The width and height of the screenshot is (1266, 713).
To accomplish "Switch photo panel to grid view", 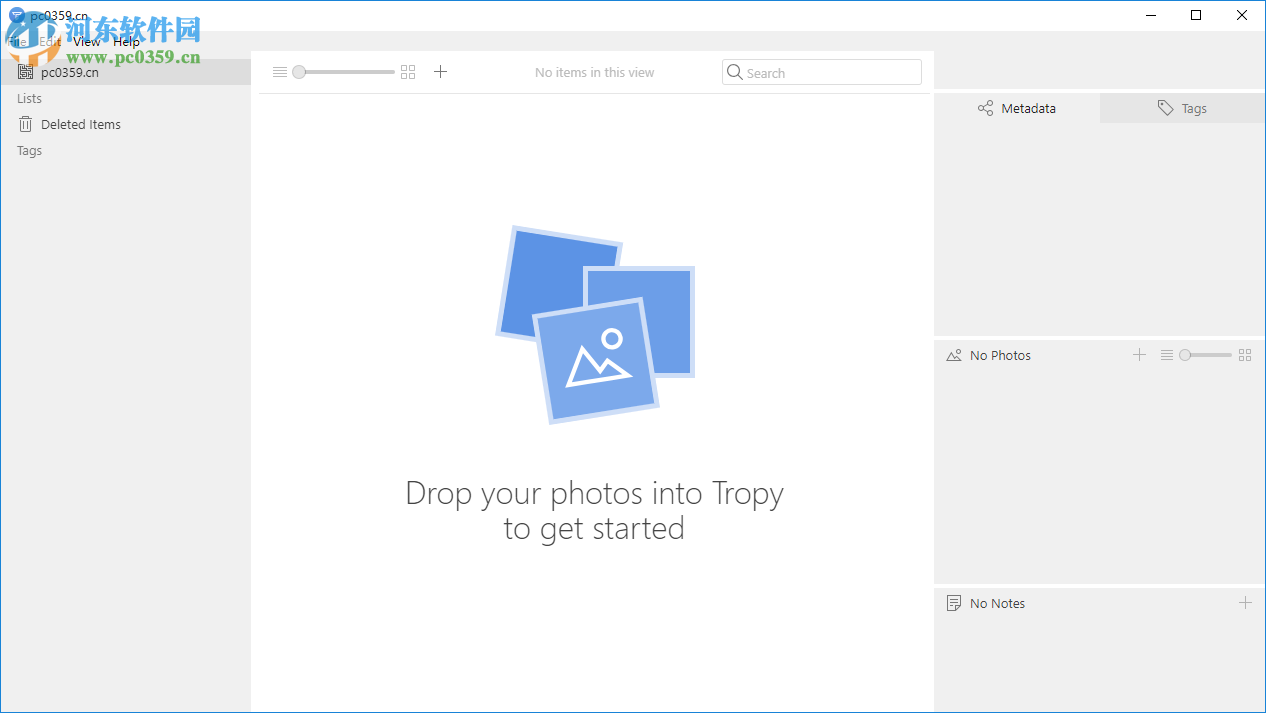I will (1245, 355).
